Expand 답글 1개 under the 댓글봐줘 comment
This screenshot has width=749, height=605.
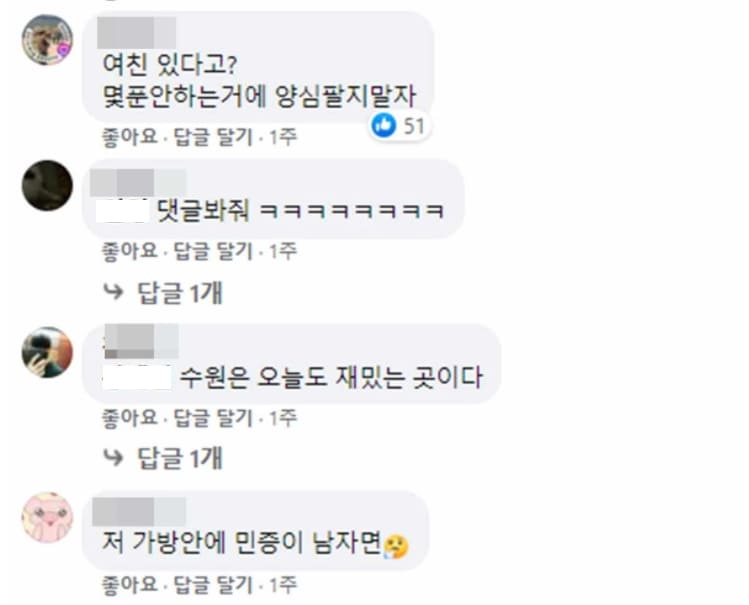click(180, 292)
